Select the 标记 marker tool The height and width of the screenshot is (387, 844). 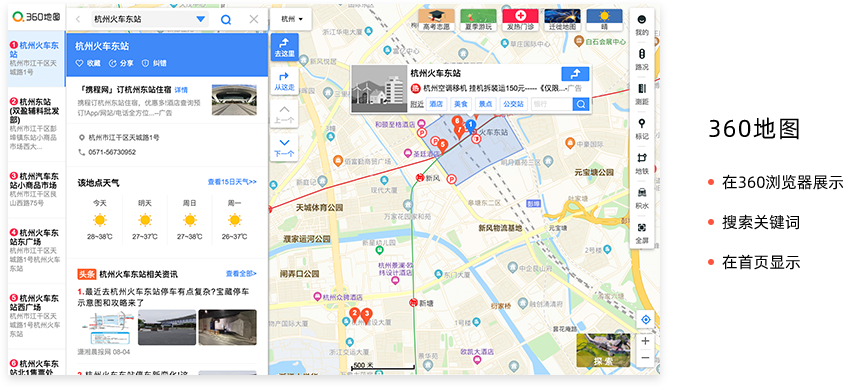coord(642,129)
